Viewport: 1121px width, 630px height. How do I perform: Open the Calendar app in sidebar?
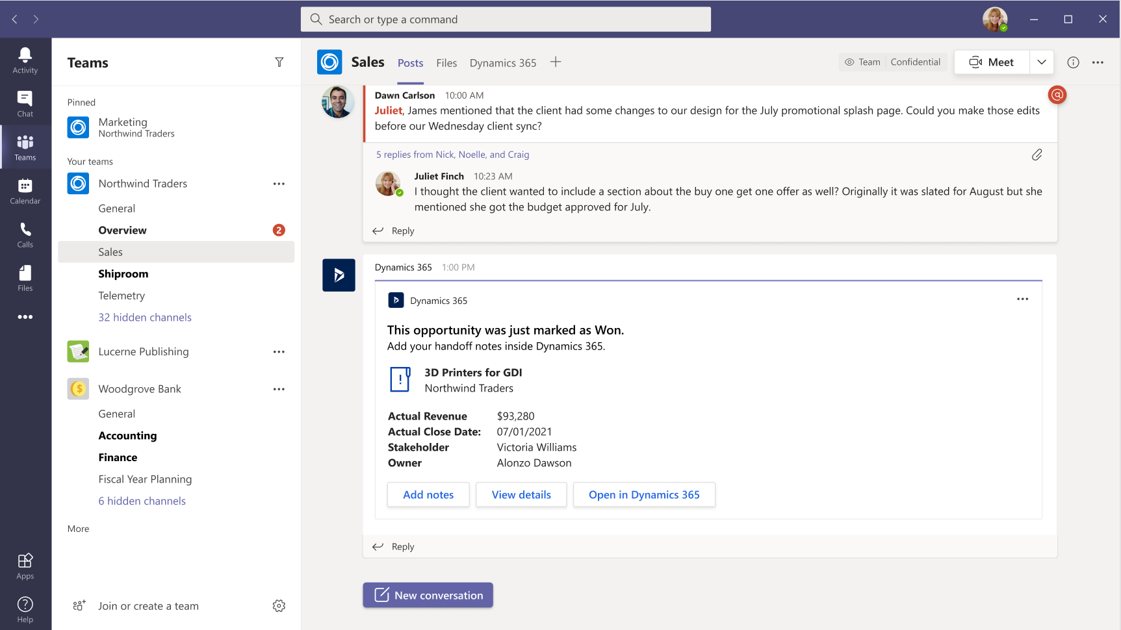25,190
